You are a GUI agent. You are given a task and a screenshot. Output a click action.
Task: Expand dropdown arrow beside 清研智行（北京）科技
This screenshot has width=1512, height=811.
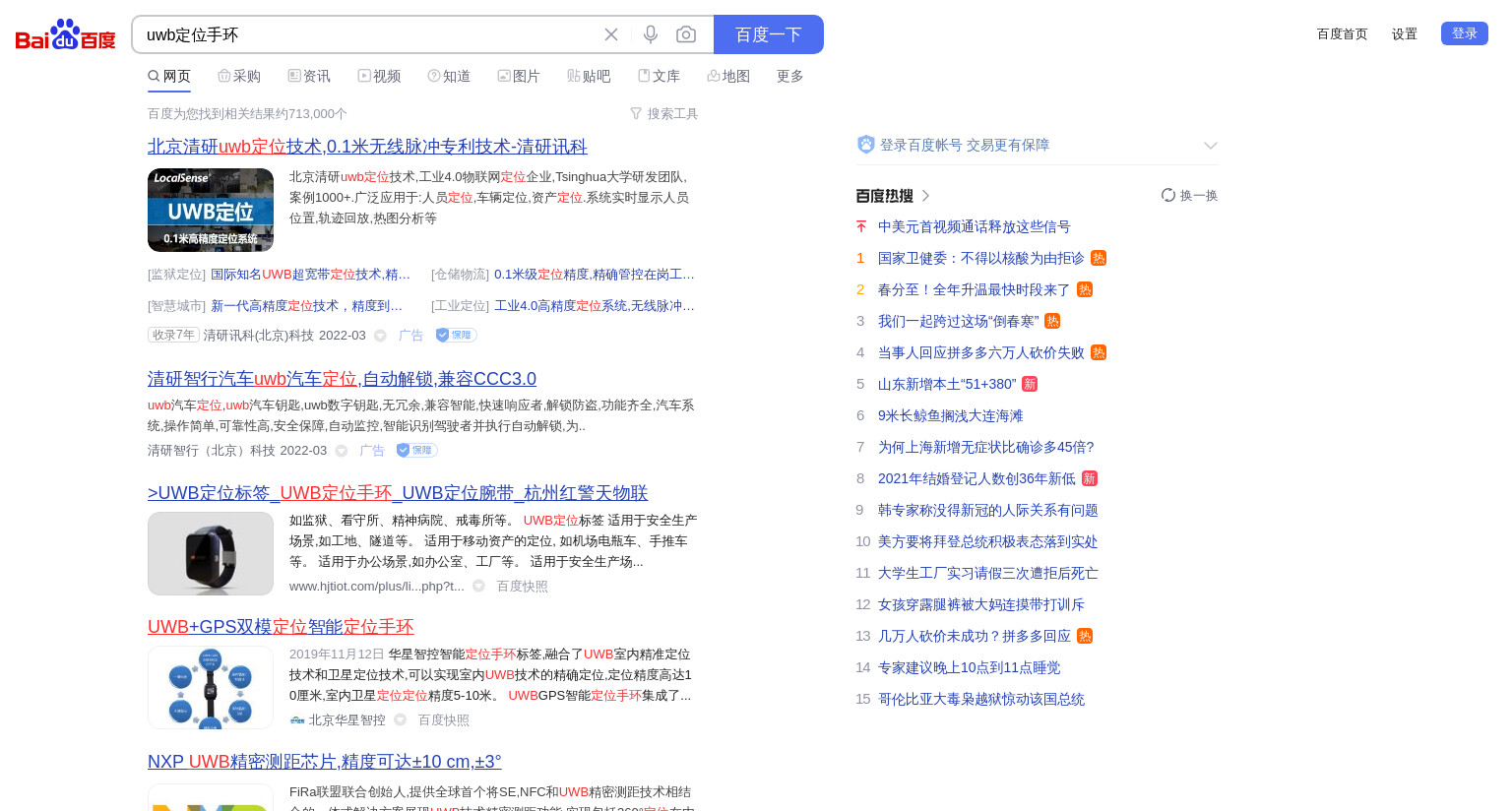pos(342,451)
